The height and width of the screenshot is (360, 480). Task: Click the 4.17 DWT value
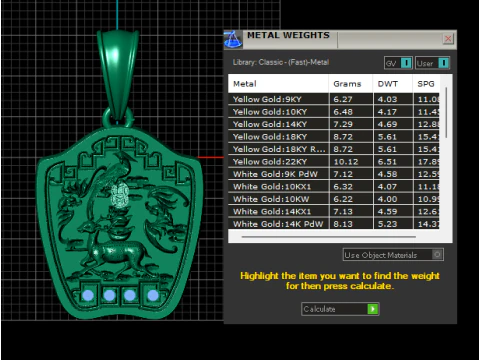(387, 112)
